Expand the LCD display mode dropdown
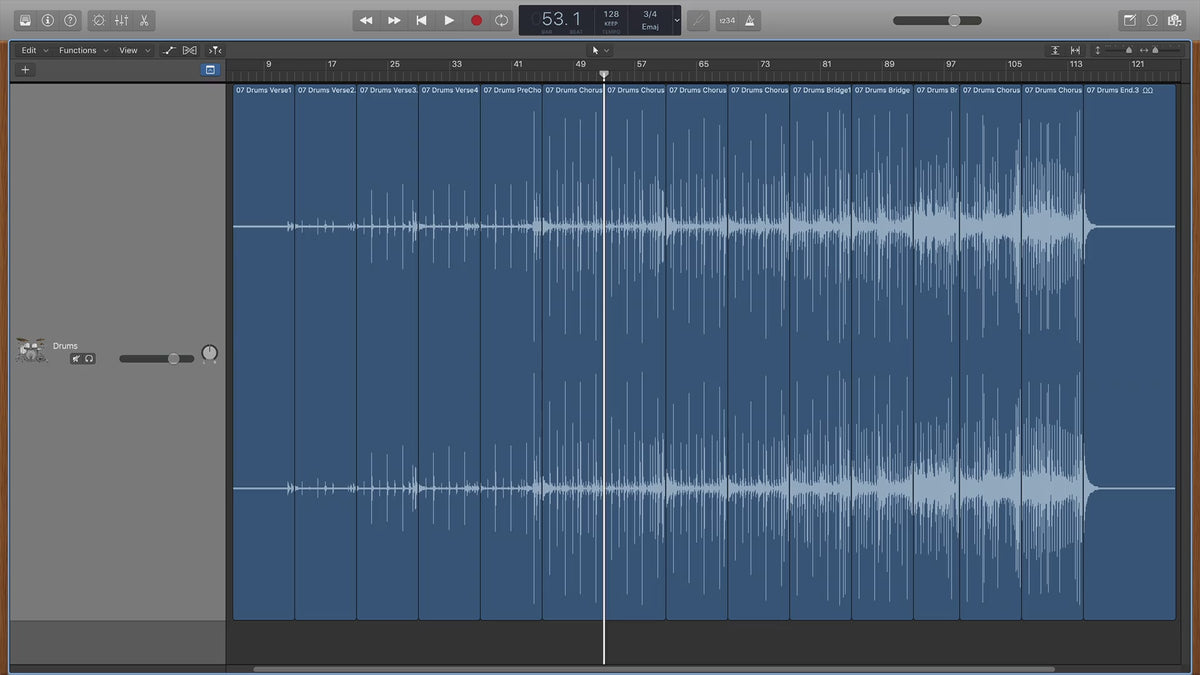 677,20
